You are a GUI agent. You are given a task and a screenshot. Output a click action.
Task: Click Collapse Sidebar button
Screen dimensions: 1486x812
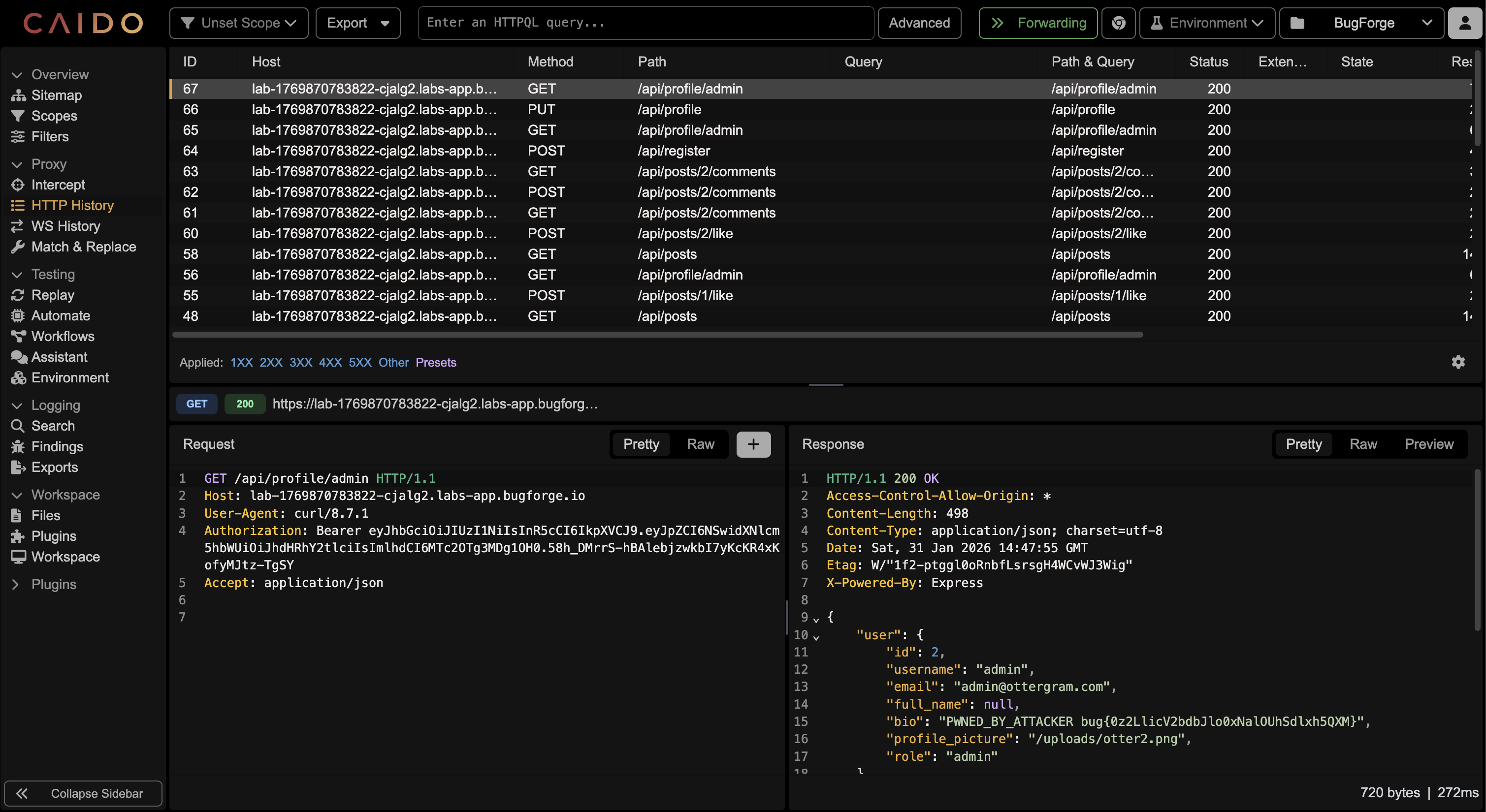tap(83, 793)
